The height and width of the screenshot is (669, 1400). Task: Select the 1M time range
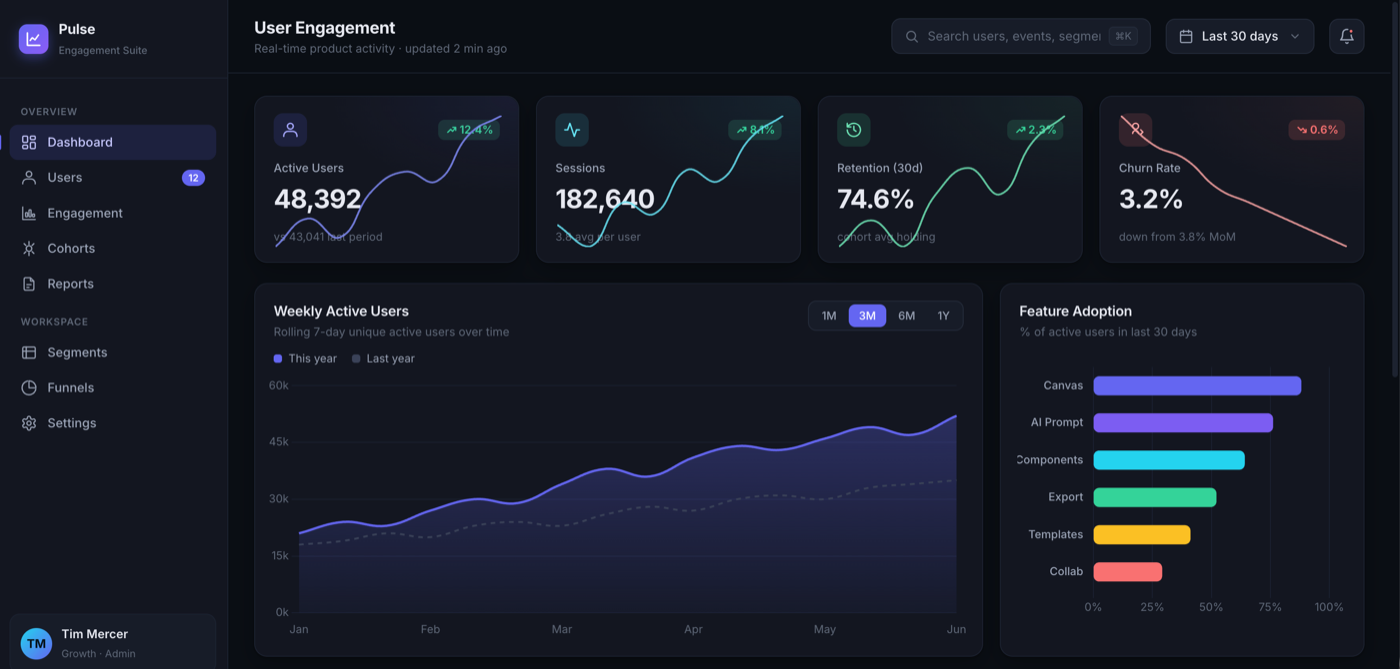(829, 316)
